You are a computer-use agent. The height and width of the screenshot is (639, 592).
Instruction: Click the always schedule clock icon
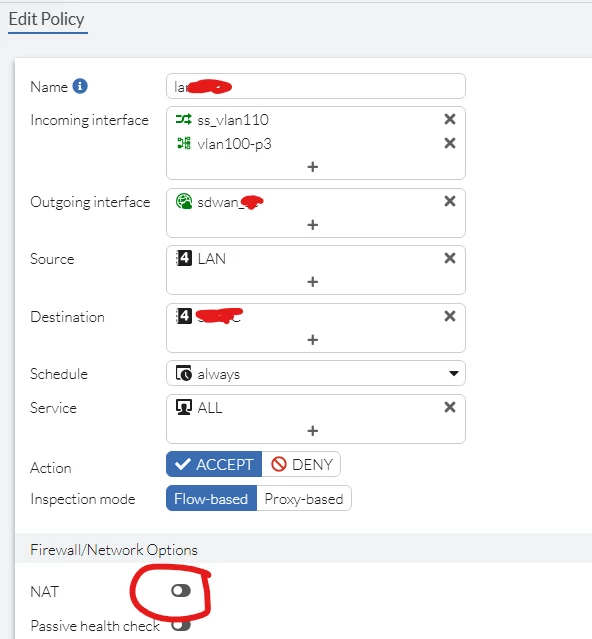184,373
